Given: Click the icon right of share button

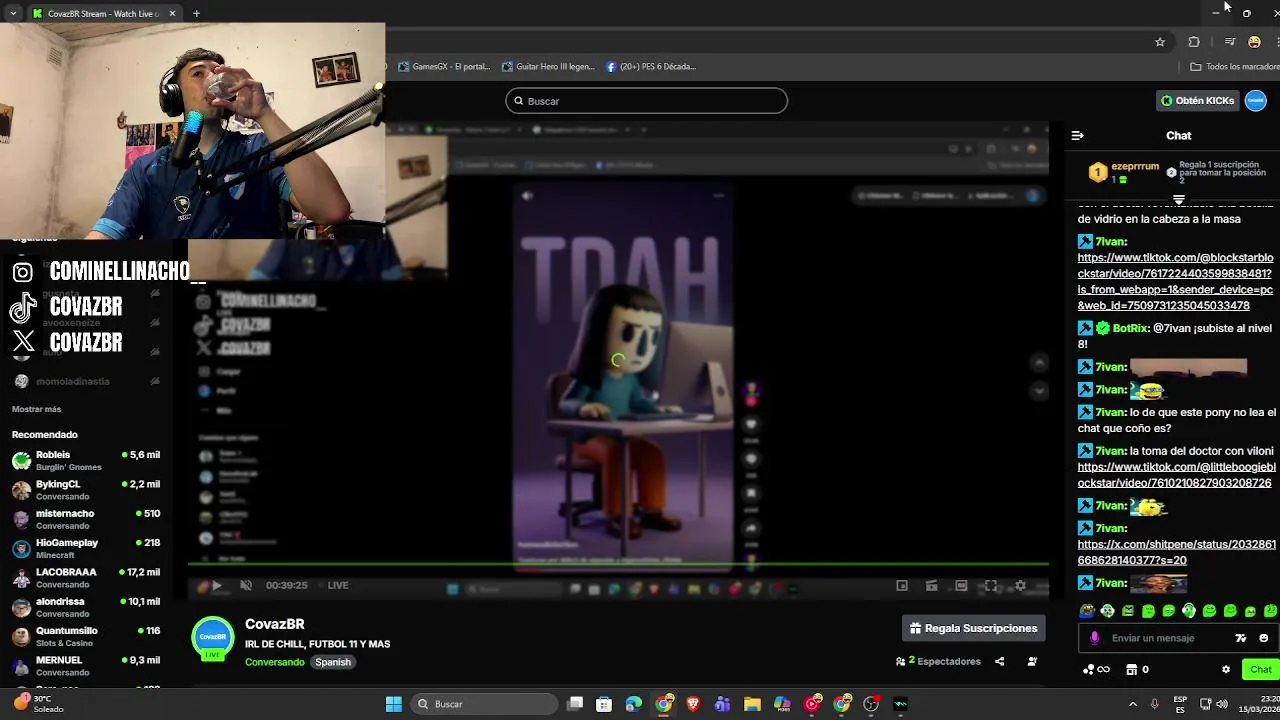Looking at the screenshot, I should [x=1032, y=661].
